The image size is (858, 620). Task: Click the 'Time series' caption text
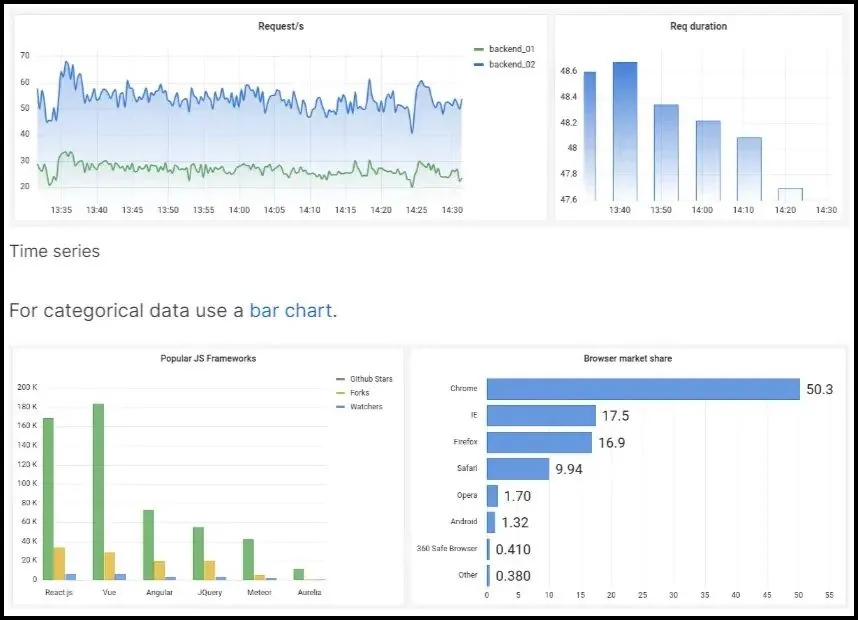[55, 251]
